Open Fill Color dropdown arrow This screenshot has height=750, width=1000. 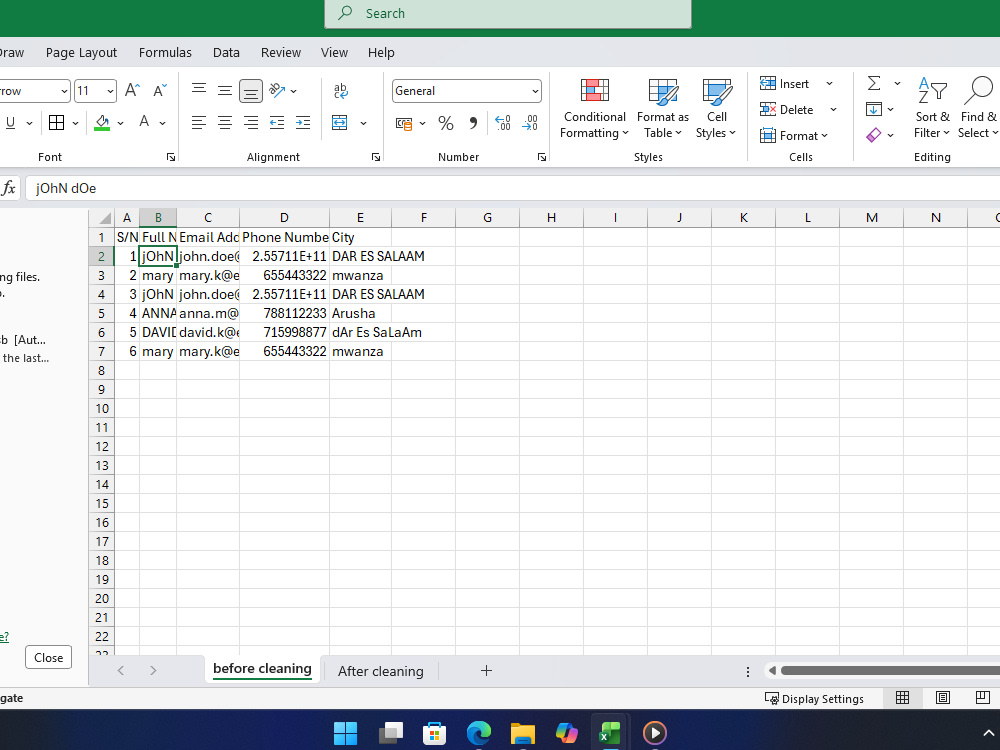[121, 123]
